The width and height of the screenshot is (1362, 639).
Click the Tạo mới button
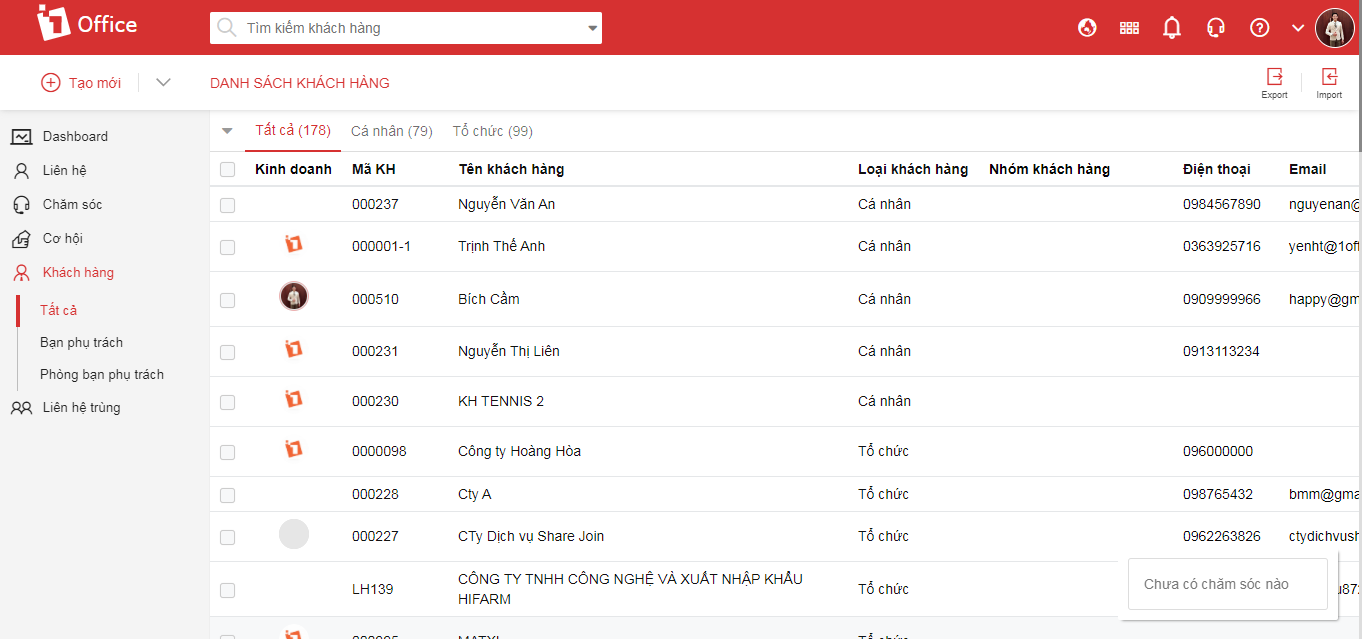(x=81, y=83)
